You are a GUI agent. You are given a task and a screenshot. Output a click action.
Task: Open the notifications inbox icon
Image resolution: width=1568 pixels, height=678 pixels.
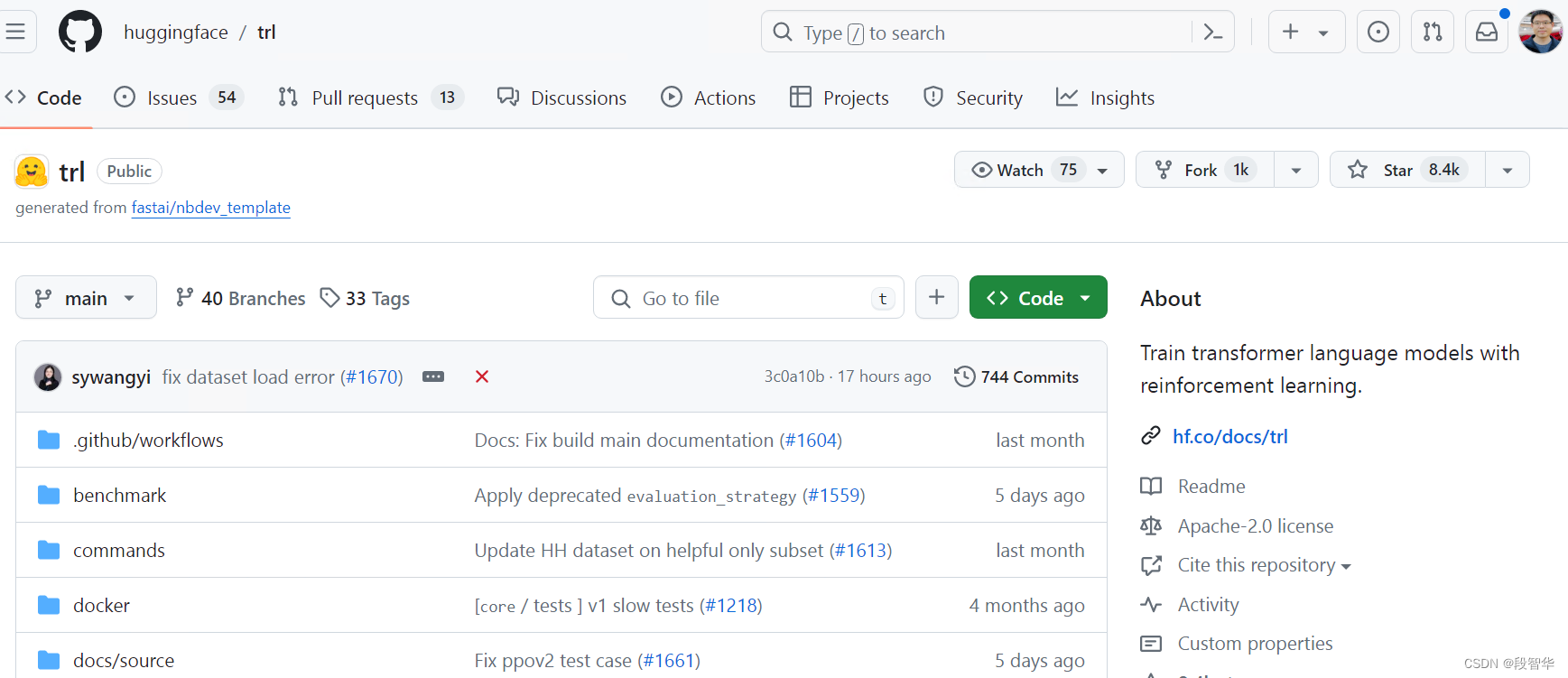[x=1487, y=32]
